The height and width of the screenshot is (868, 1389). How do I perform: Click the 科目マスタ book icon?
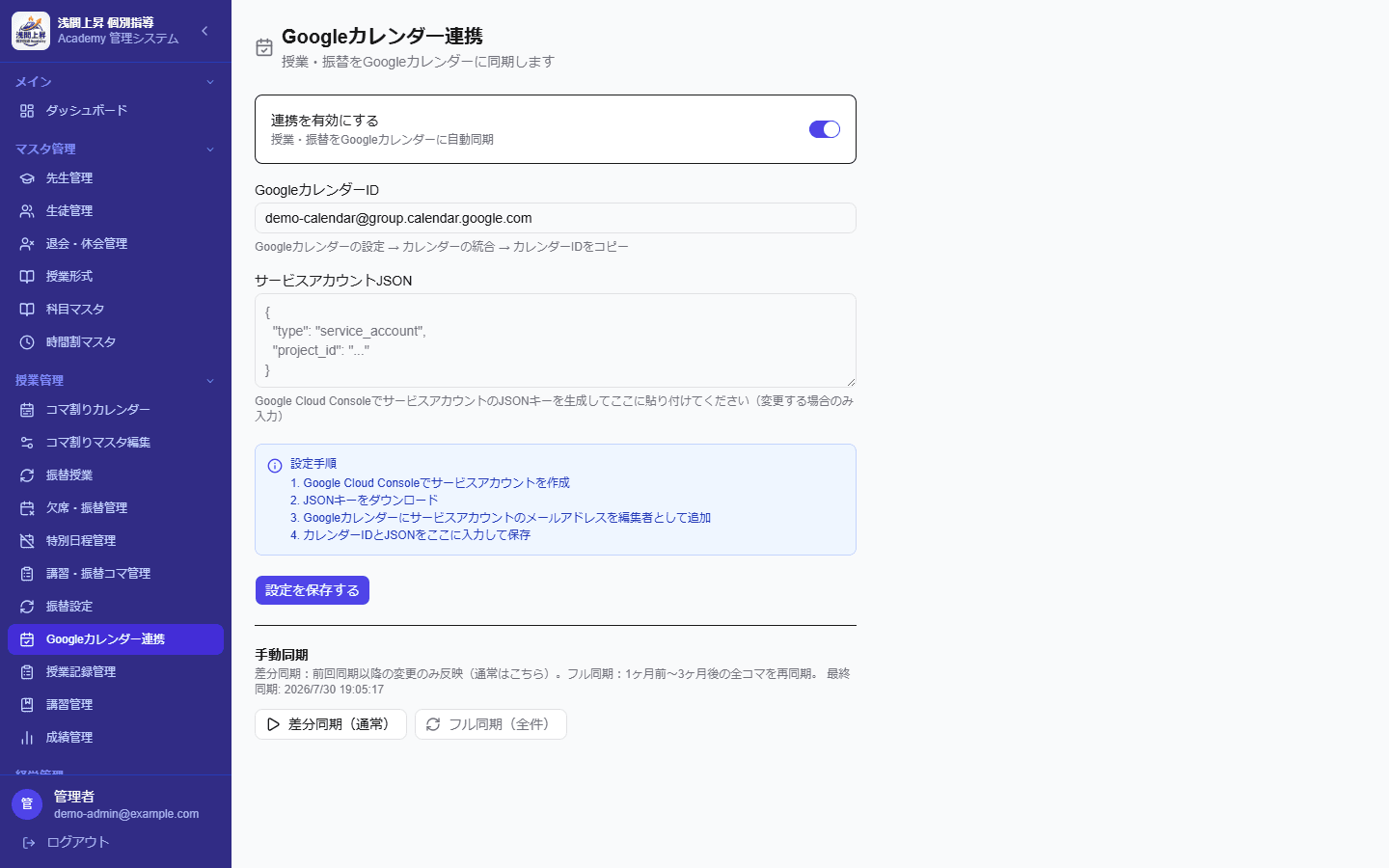click(x=27, y=310)
